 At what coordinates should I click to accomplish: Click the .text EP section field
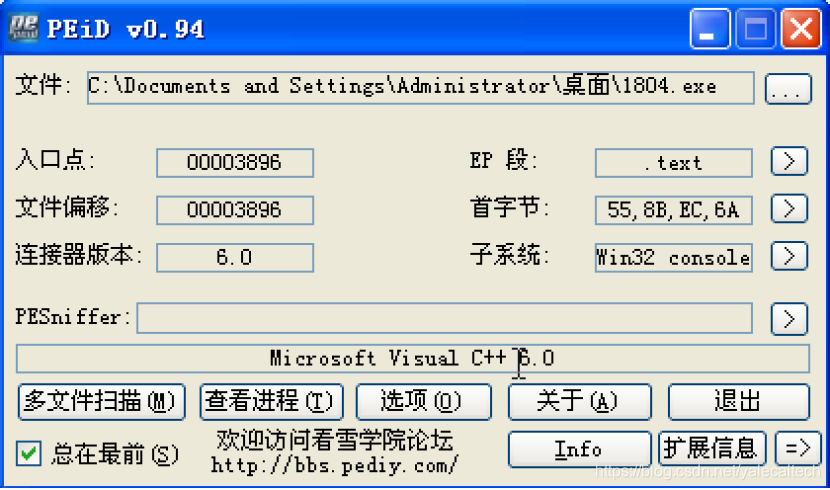674,162
